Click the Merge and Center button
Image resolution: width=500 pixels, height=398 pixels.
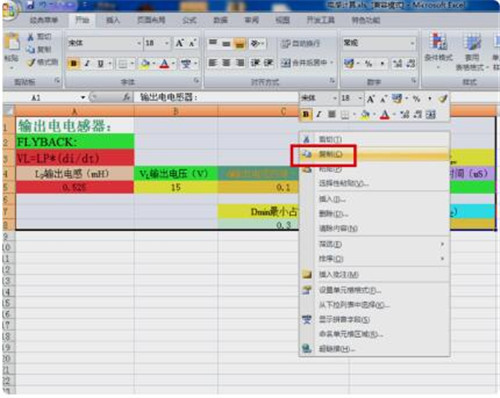pos(303,63)
